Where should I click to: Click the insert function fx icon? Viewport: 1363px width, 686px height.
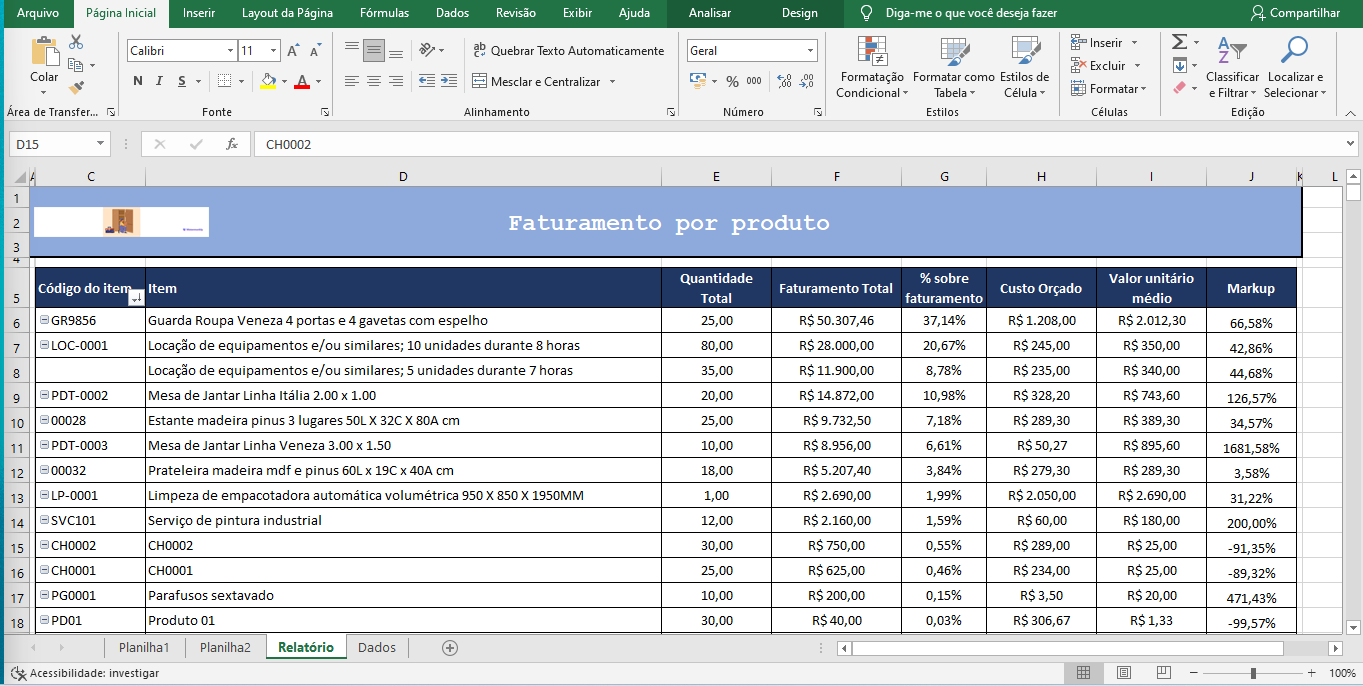coord(232,145)
